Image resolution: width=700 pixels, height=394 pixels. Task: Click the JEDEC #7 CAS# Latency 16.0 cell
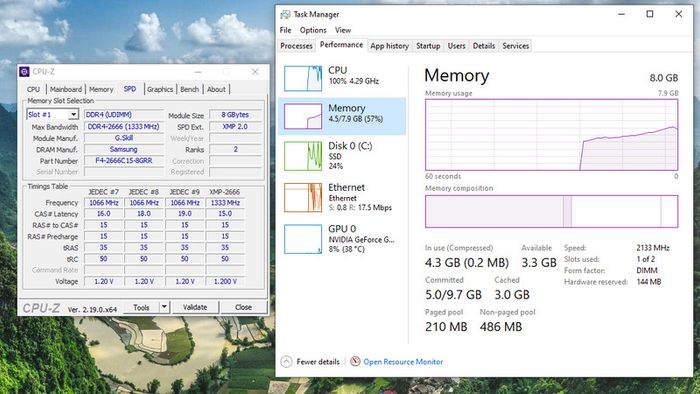click(x=104, y=214)
